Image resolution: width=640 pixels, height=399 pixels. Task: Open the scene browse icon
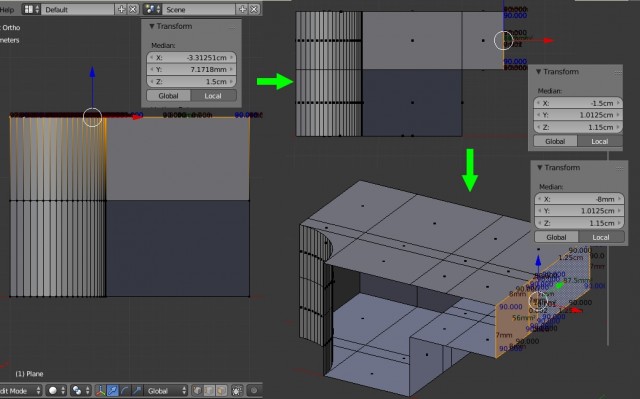(152, 9)
